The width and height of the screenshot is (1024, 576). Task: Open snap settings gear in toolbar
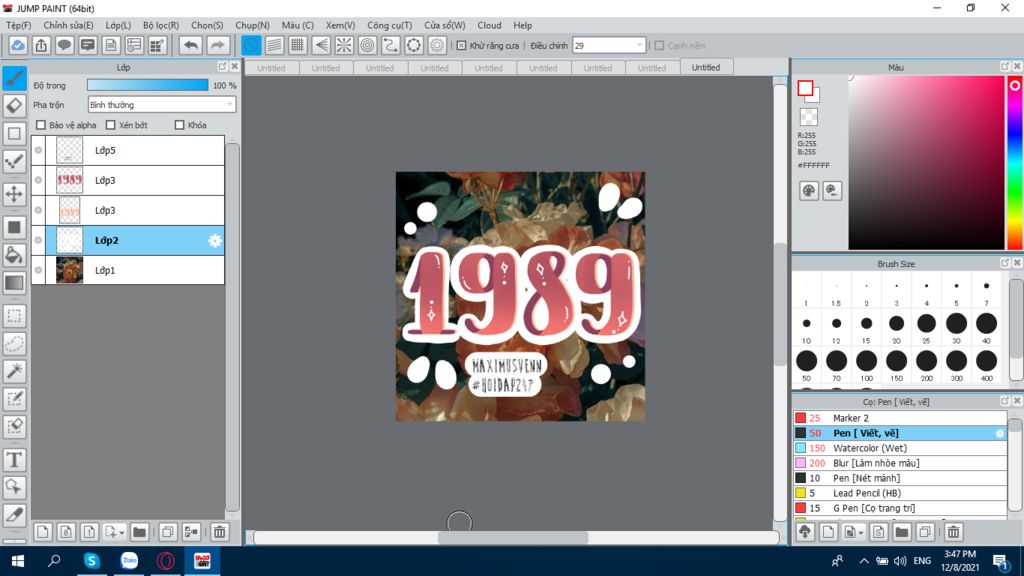pyautogui.click(x=437, y=45)
